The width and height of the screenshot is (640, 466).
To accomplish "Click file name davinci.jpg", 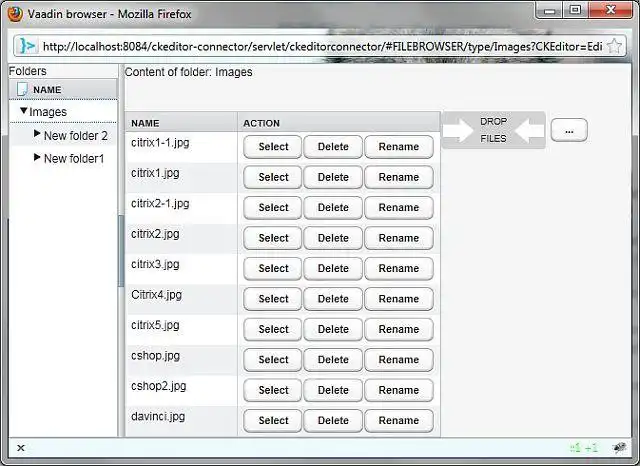I will [158, 417].
